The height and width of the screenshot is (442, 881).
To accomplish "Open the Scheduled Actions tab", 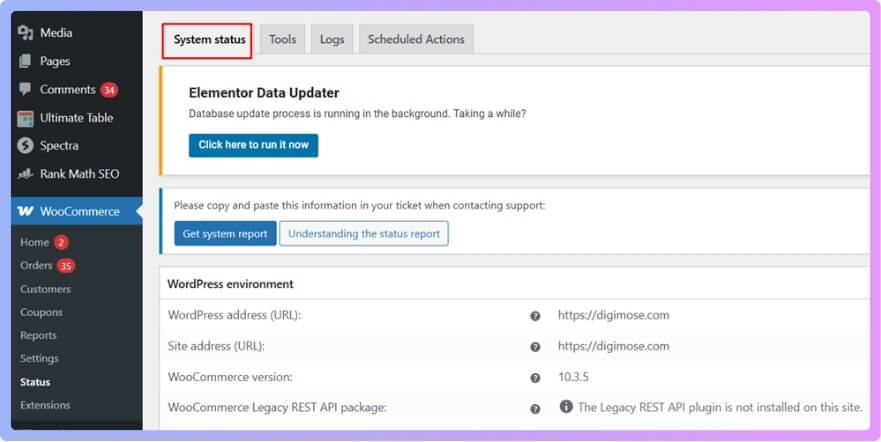I will pos(416,39).
